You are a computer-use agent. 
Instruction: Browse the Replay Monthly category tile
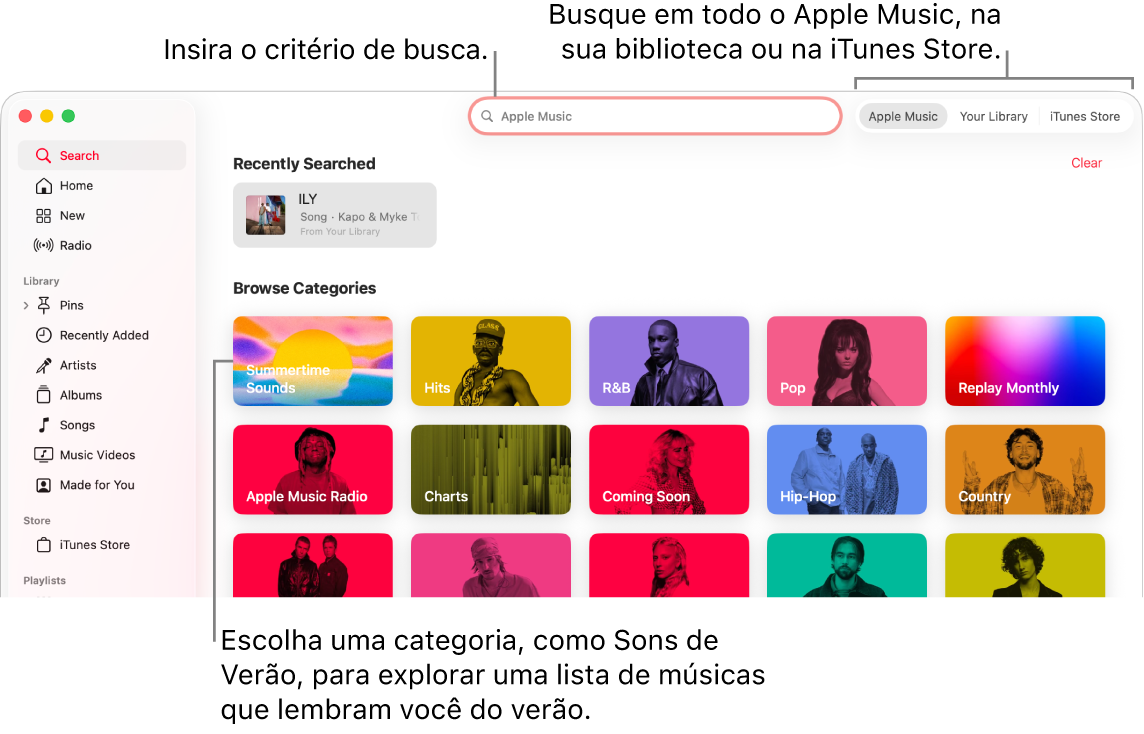point(1024,361)
